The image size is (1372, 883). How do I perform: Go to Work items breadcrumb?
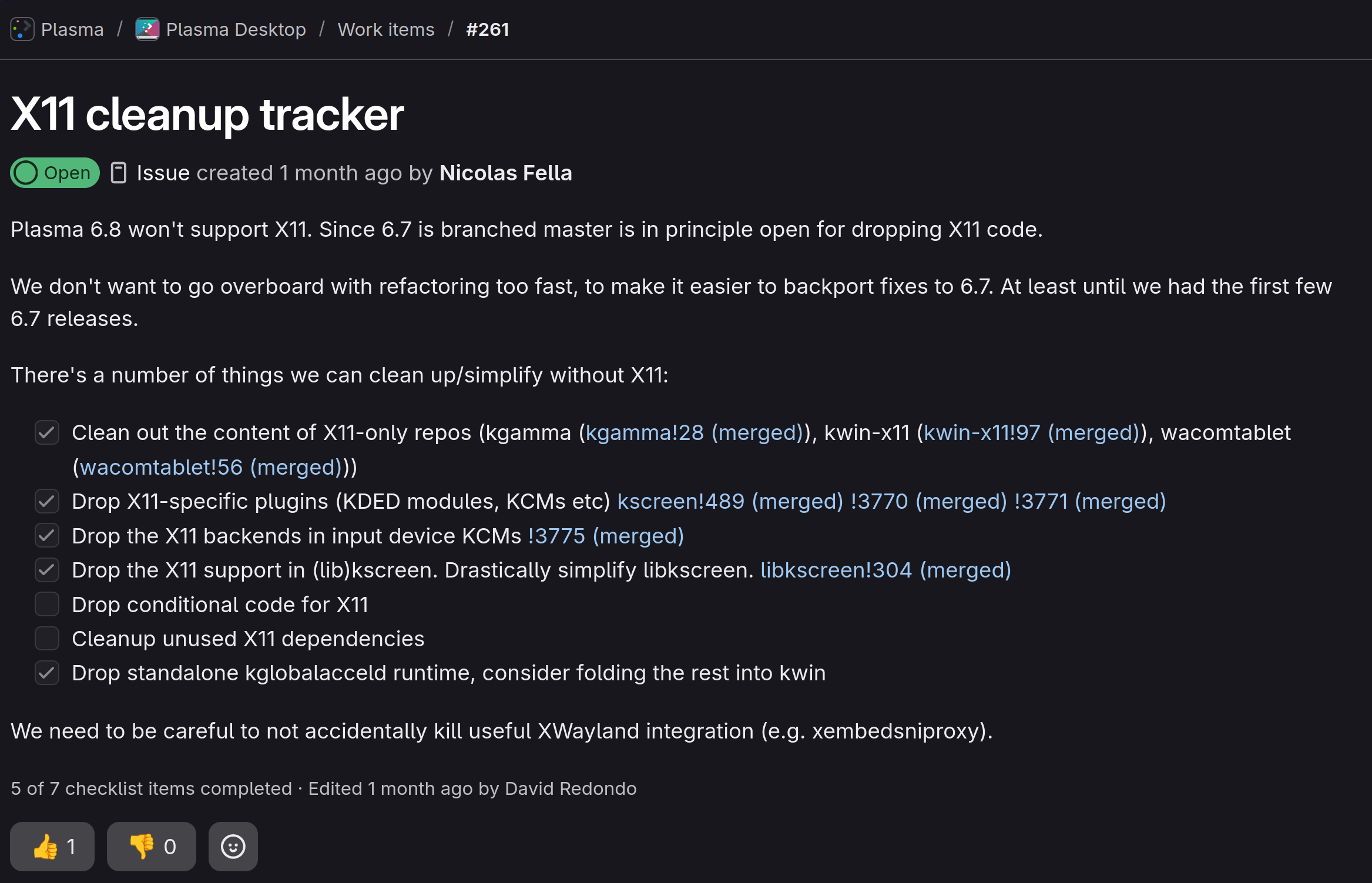(386, 29)
